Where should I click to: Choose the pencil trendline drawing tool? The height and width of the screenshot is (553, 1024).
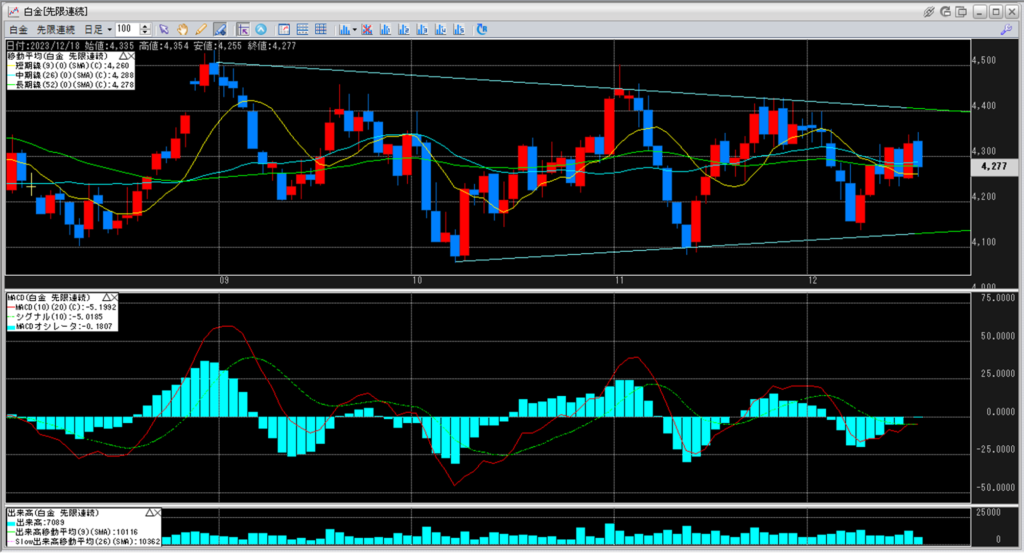(201, 29)
